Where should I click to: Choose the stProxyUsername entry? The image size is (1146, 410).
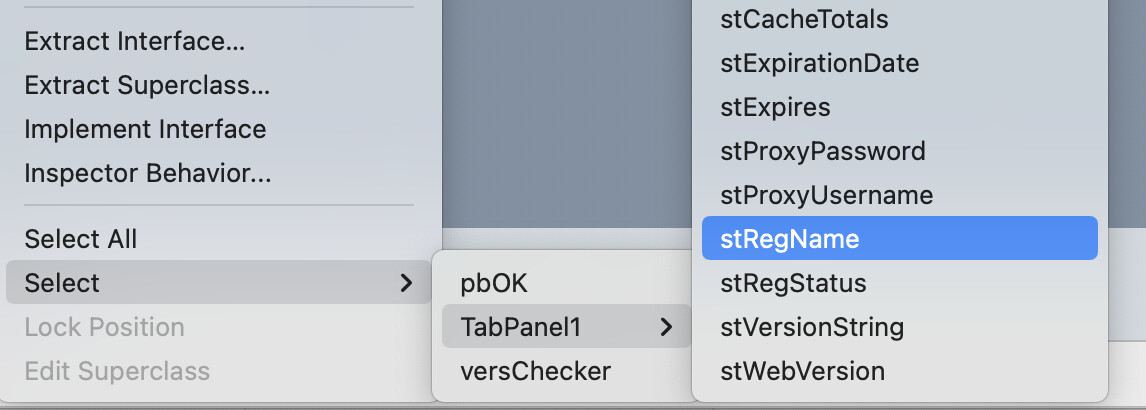(826, 196)
